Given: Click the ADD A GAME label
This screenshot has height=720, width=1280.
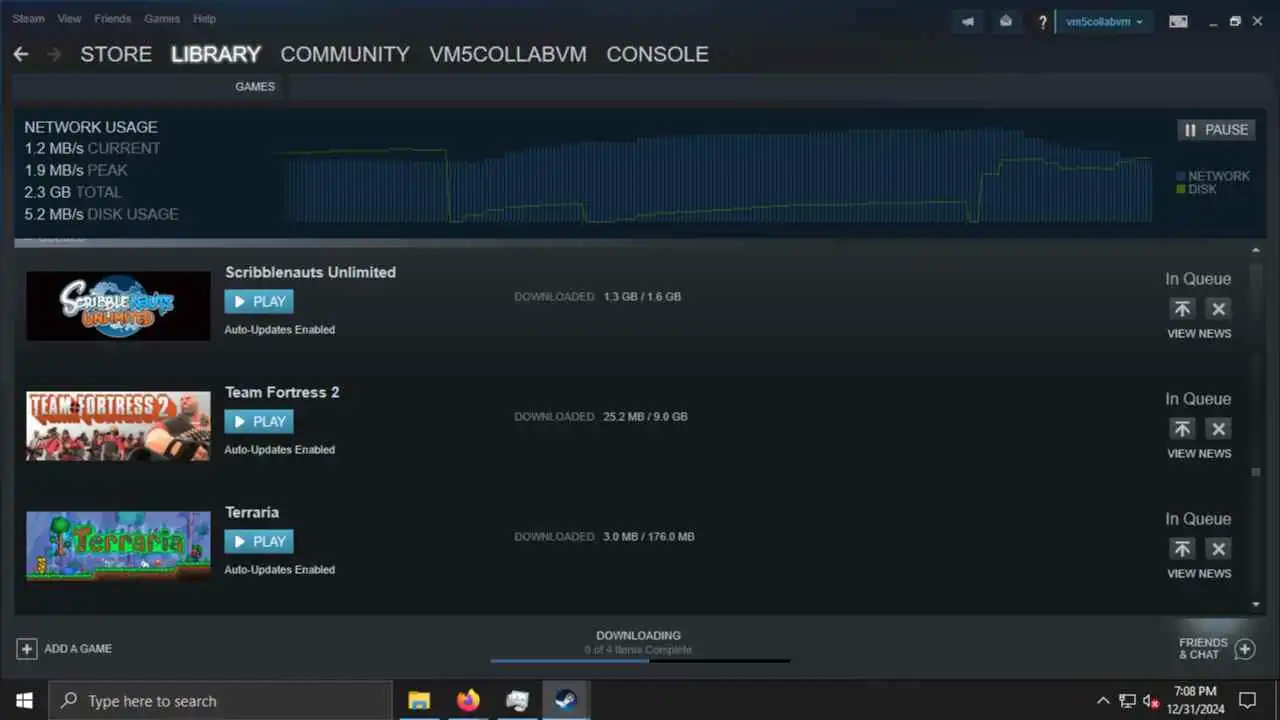Looking at the screenshot, I should 78,649.
